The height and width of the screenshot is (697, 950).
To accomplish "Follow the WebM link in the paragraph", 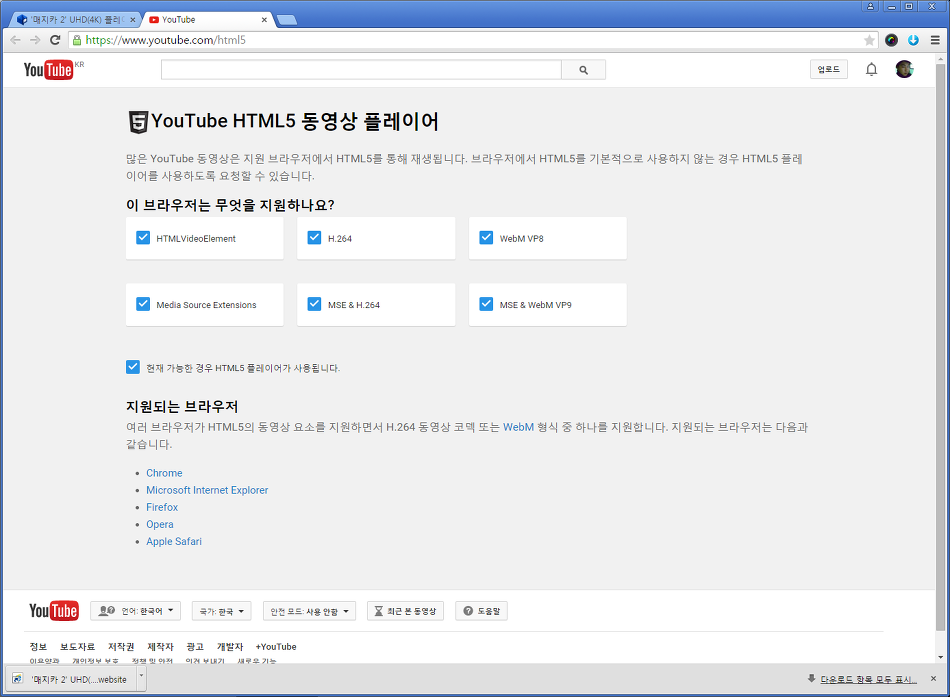I will (518, 427).
